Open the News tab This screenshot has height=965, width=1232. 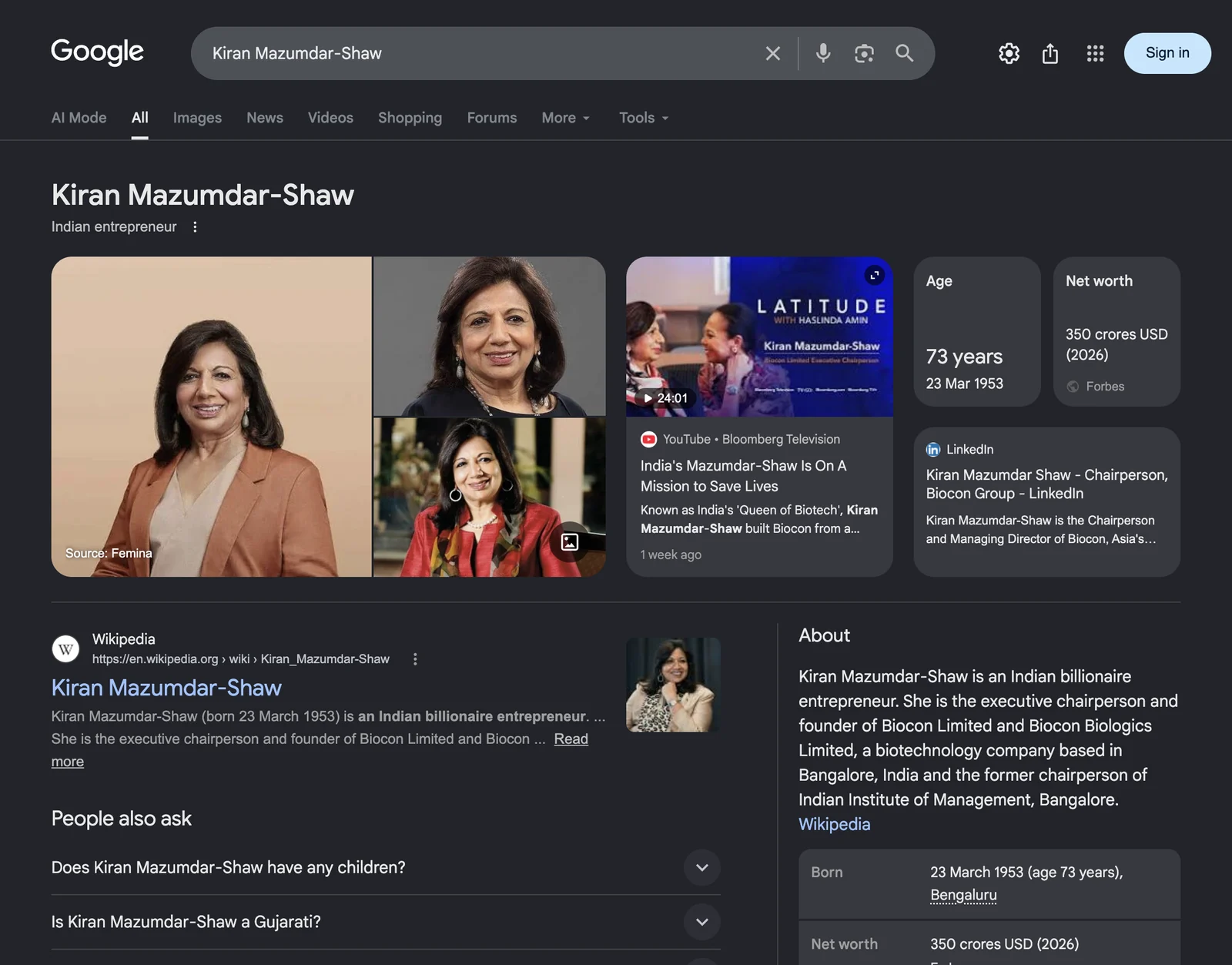(265, 118)
